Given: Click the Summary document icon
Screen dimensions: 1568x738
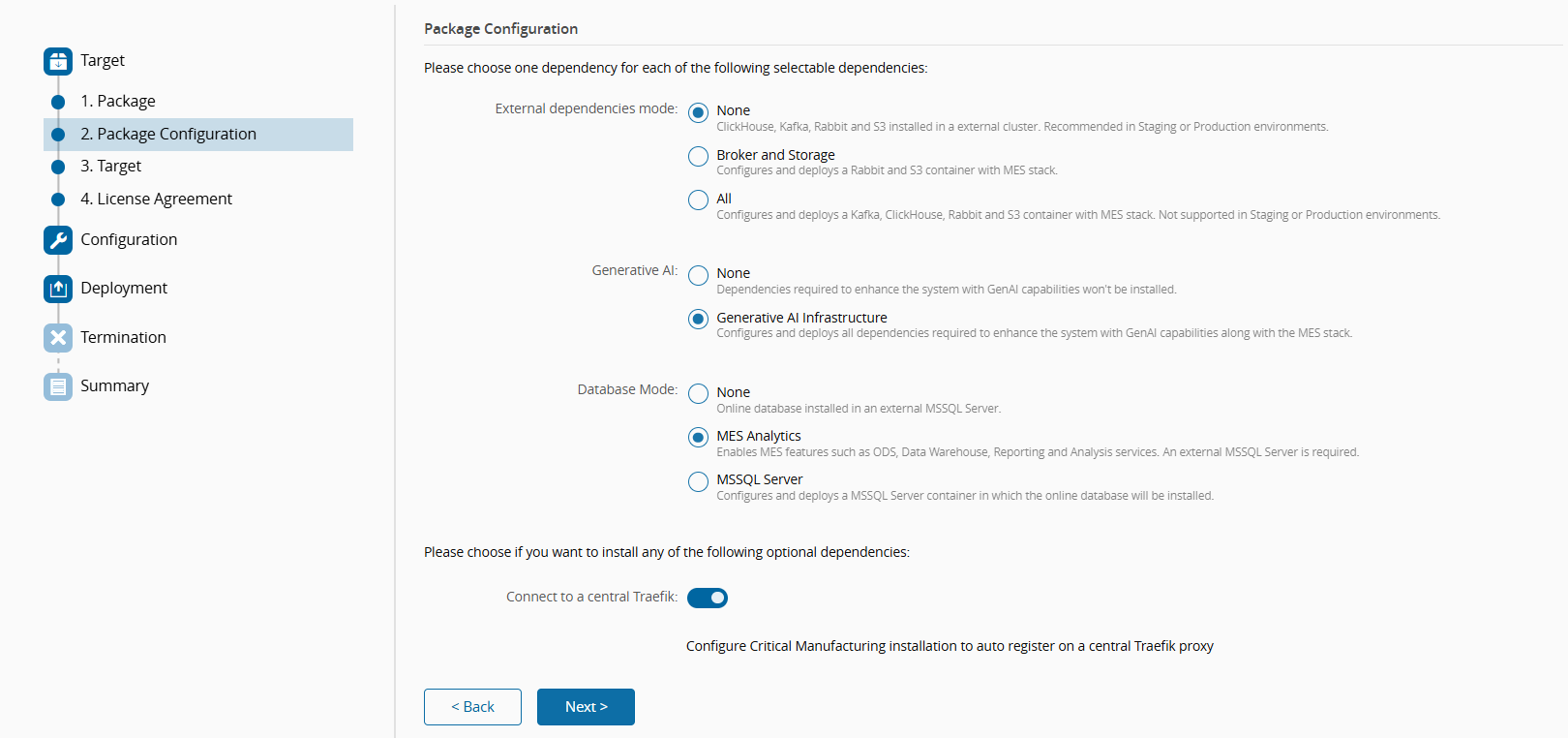Looking at the screenshot, I should point(58,386).
